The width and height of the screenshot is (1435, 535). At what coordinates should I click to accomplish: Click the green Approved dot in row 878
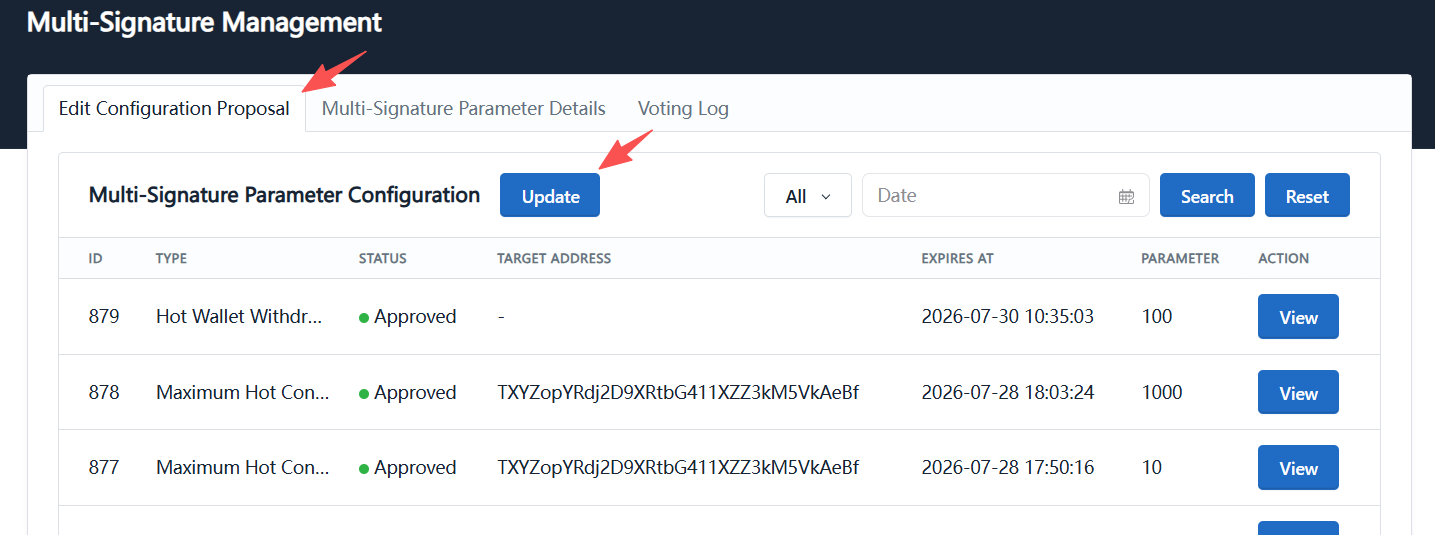[x=364, y=394]
